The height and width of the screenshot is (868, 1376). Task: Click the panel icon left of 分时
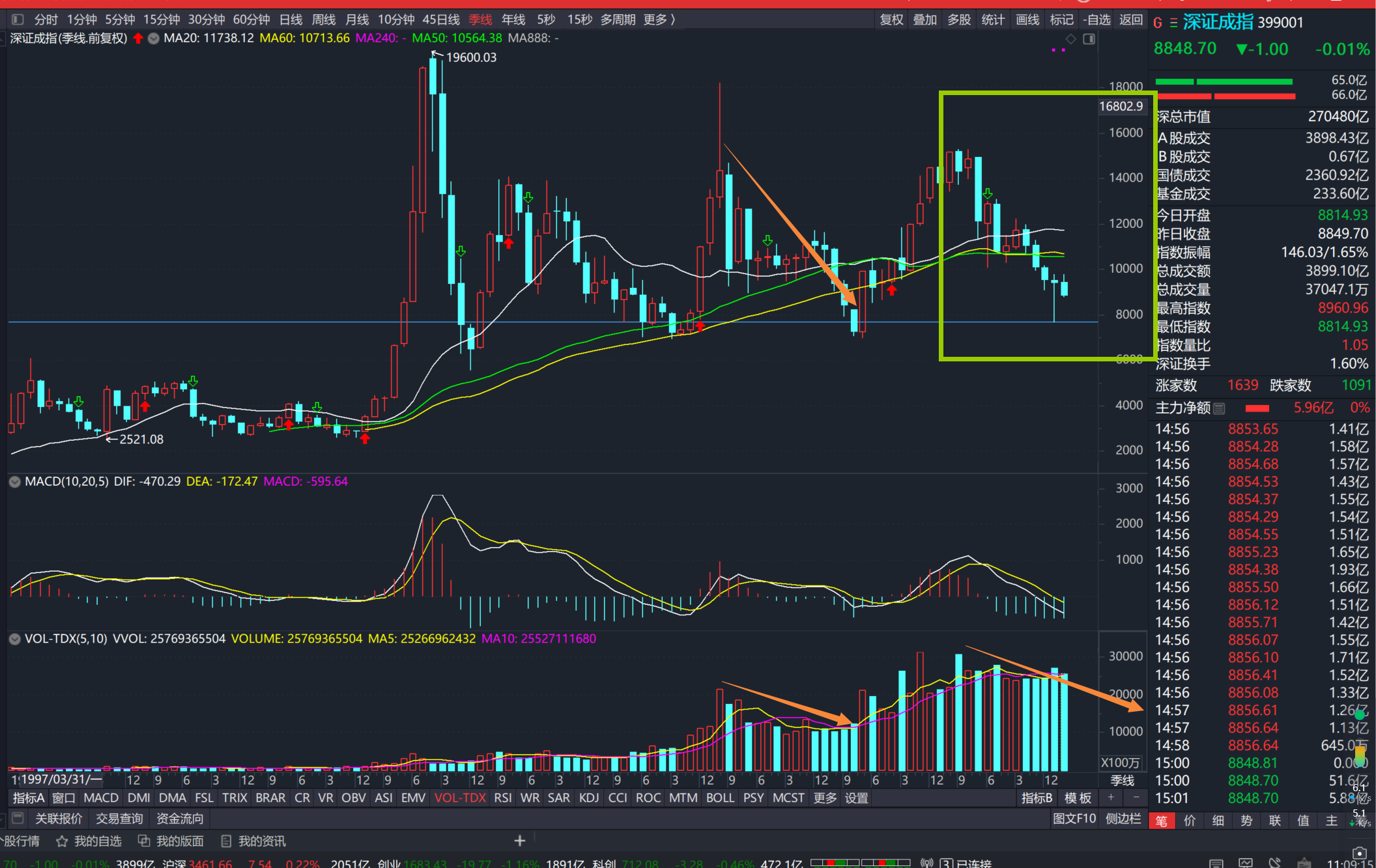coord(18,20)
